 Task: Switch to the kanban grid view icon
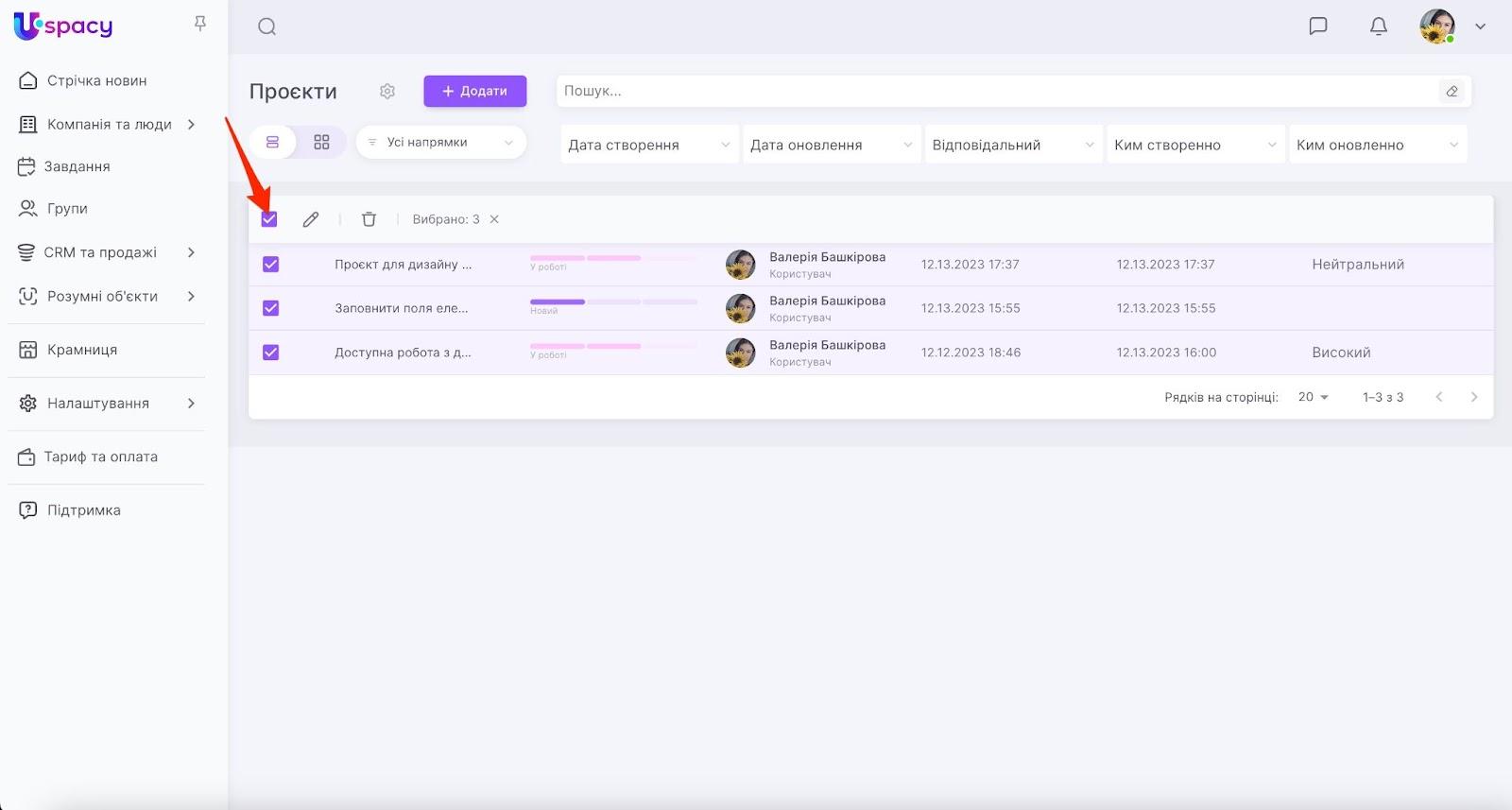tap(321, 142)
